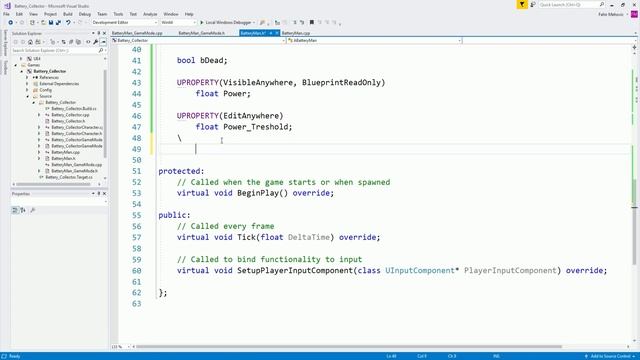Click the Visual Studio logo icon
Image resolution: width=640 pixels, height=360 pixels.
(7, 5)
